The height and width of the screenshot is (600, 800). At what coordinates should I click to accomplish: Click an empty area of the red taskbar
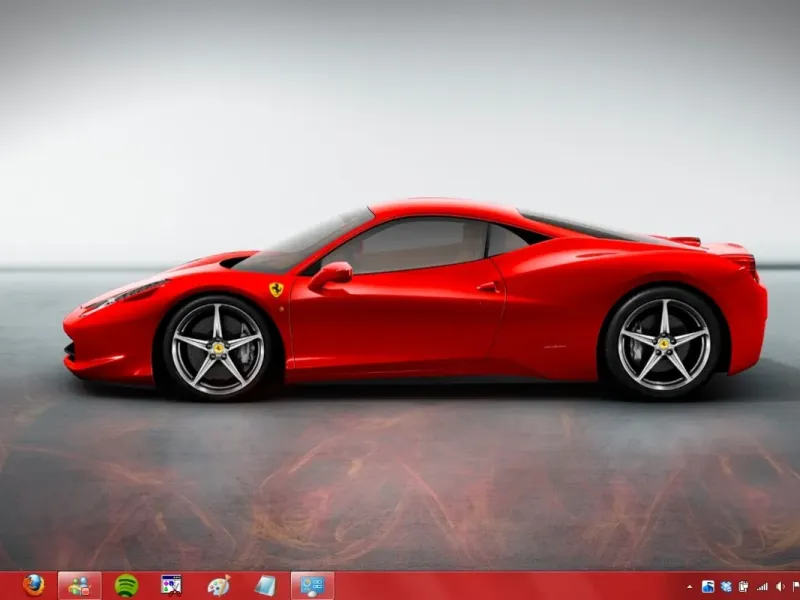pyautogui.click(x=500, y=586)
